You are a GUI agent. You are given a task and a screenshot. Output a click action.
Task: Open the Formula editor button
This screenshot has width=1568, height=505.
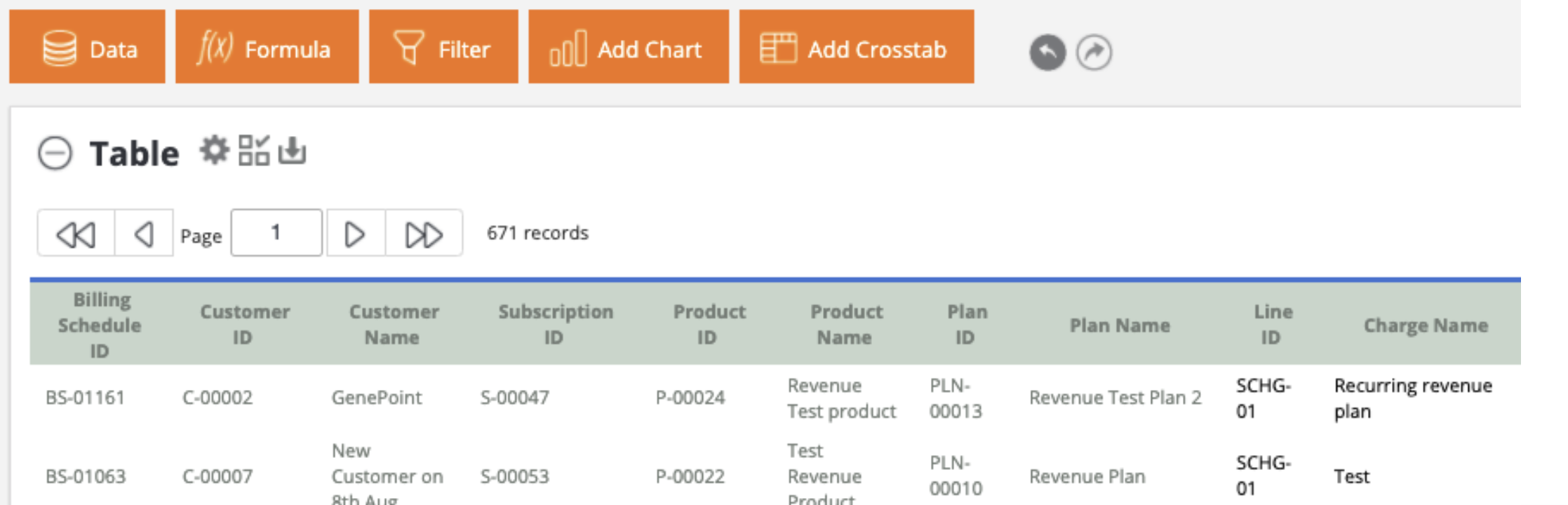click(x=267, y=47)
